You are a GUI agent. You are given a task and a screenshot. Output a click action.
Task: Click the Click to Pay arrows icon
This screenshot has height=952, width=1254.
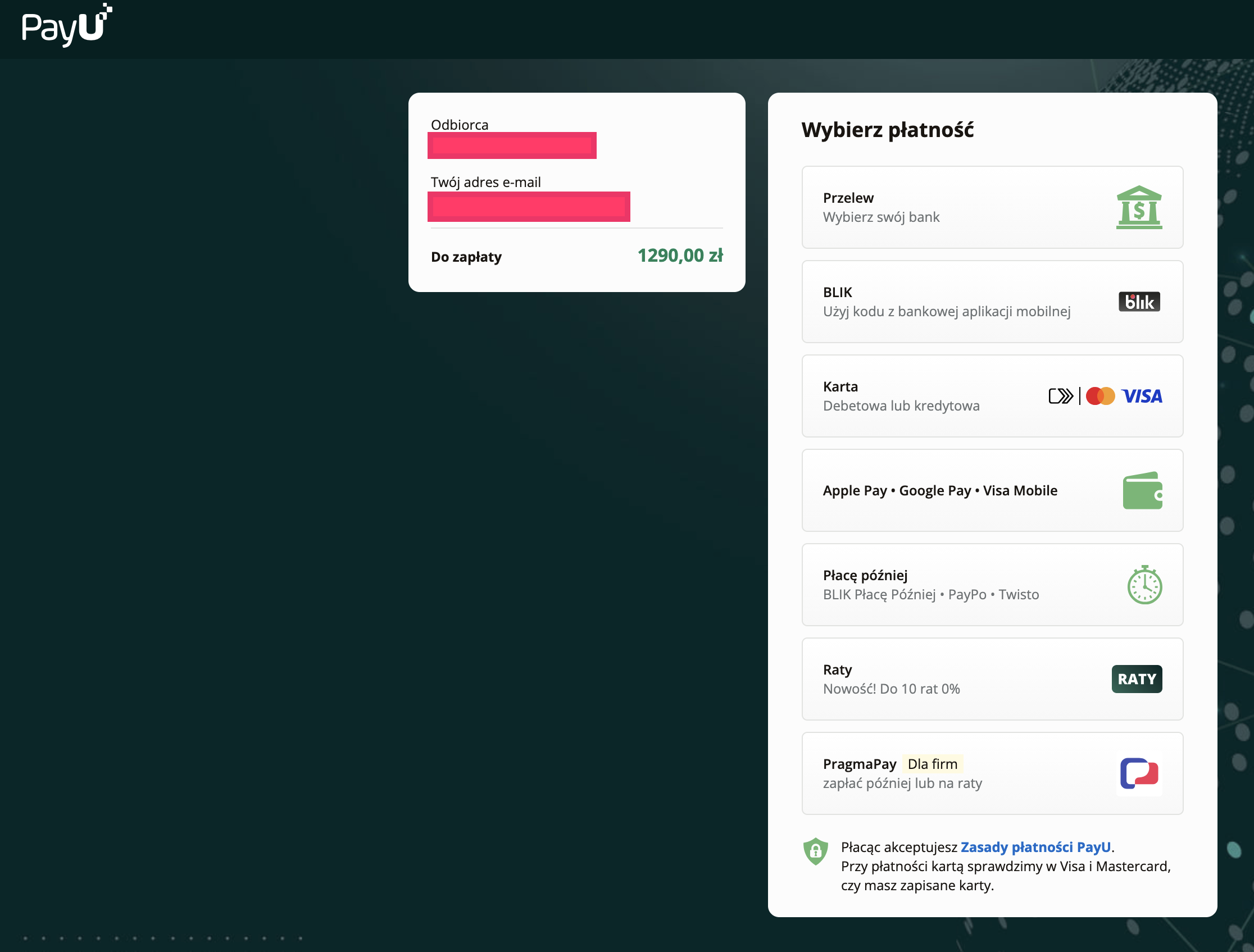point(1060,396)
